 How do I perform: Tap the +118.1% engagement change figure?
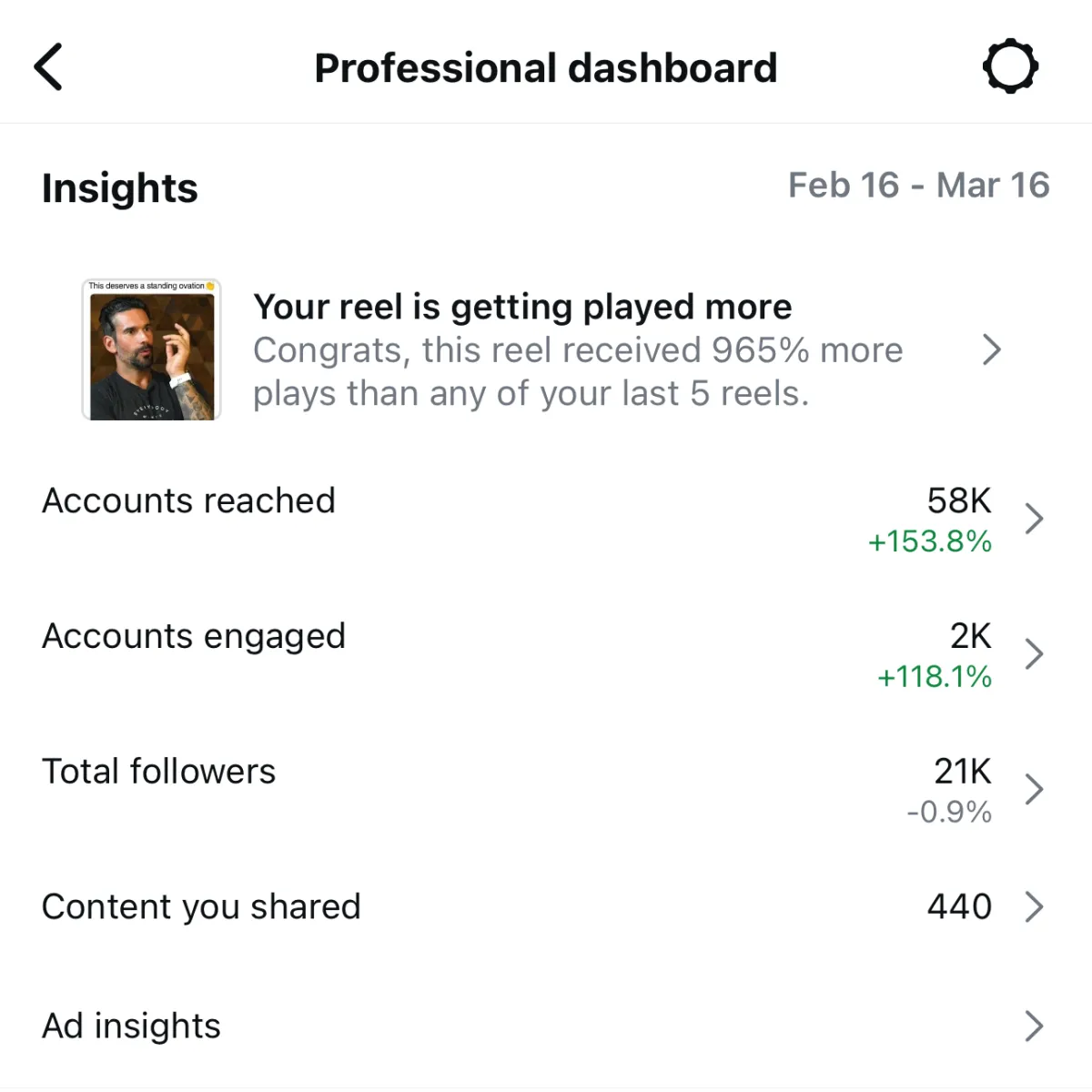[934, 676]
